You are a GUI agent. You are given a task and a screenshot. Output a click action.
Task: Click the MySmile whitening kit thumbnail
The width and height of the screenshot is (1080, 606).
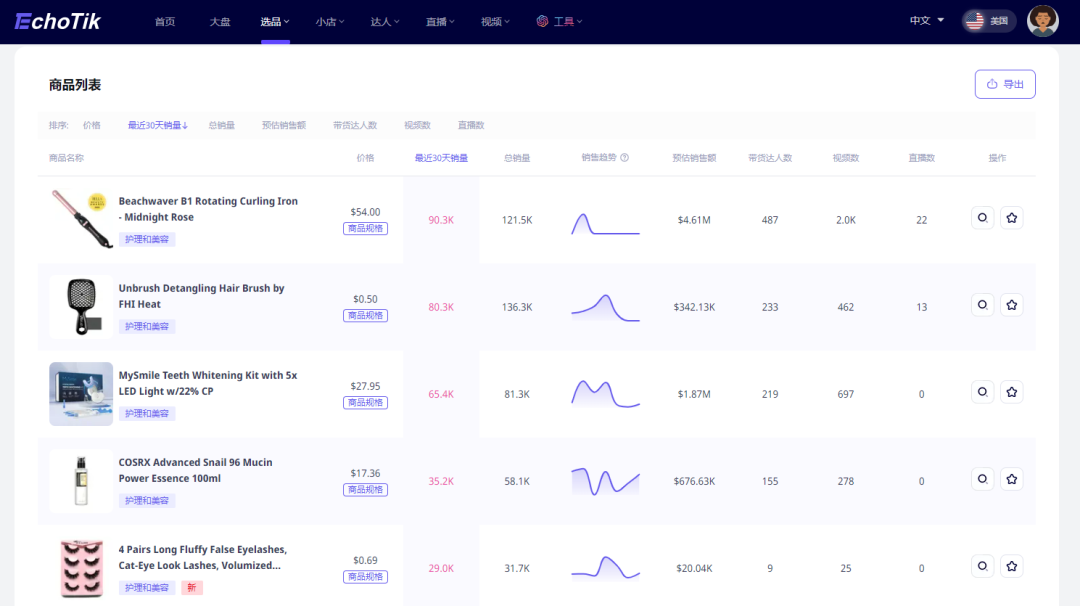tap(81, 394)
